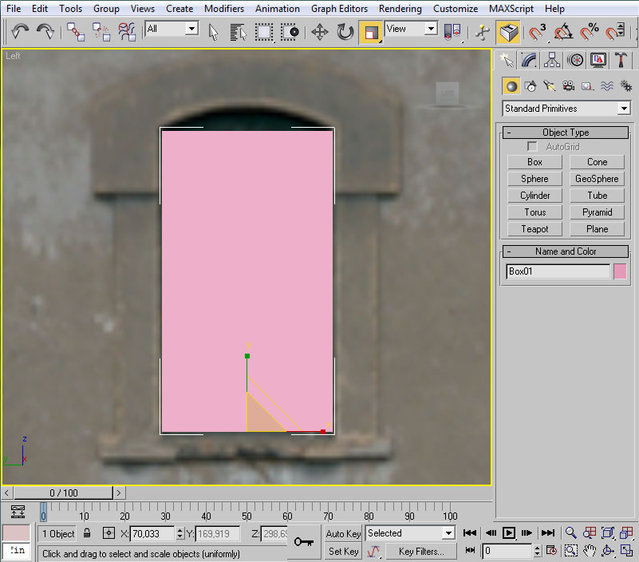Image resolution: width=639 pixels, height=562 pixels.
Task: Switch to Cameras creation category
Action: click(568, 86)
